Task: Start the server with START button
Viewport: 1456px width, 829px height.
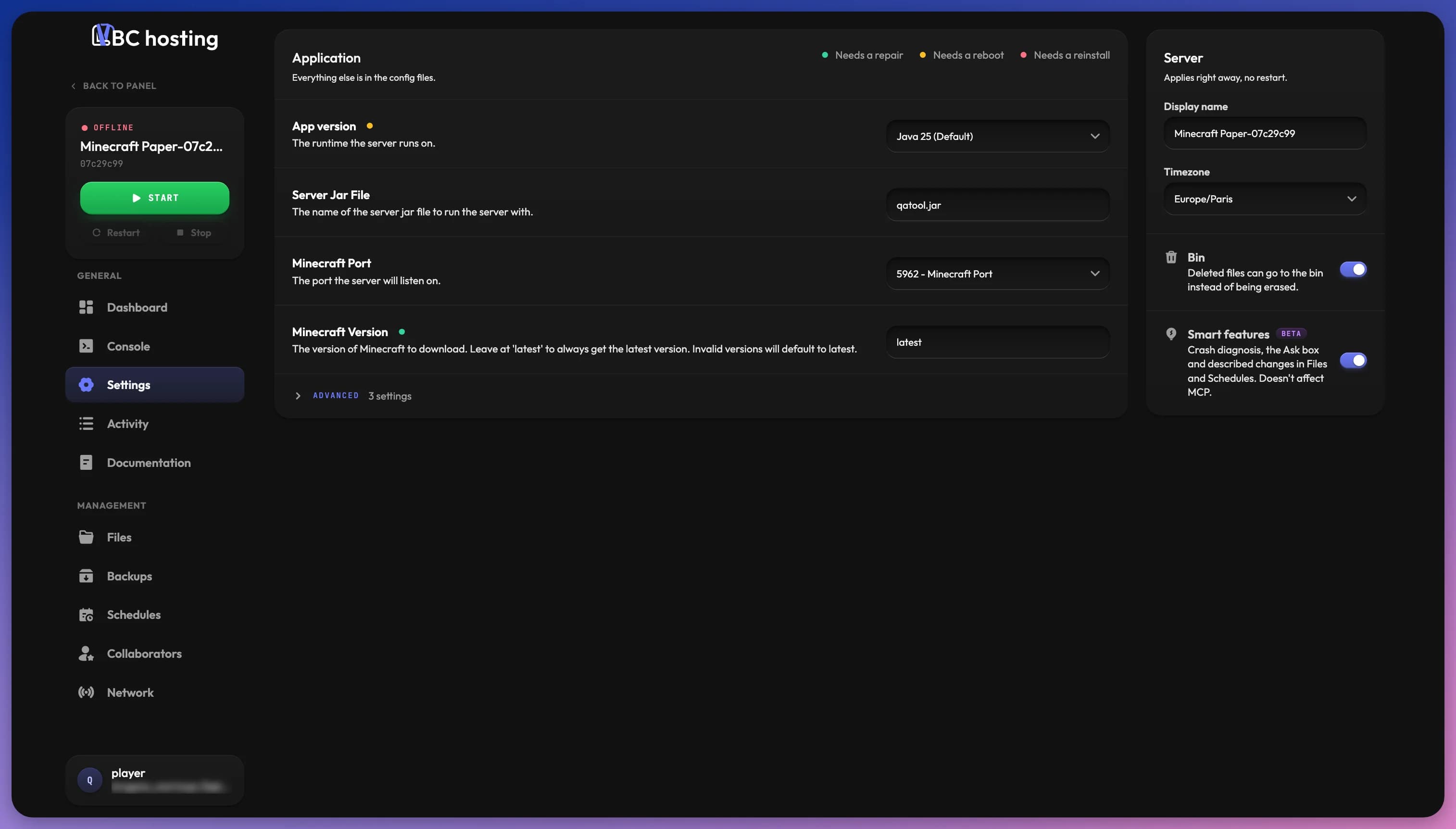Action: [155, 198]
